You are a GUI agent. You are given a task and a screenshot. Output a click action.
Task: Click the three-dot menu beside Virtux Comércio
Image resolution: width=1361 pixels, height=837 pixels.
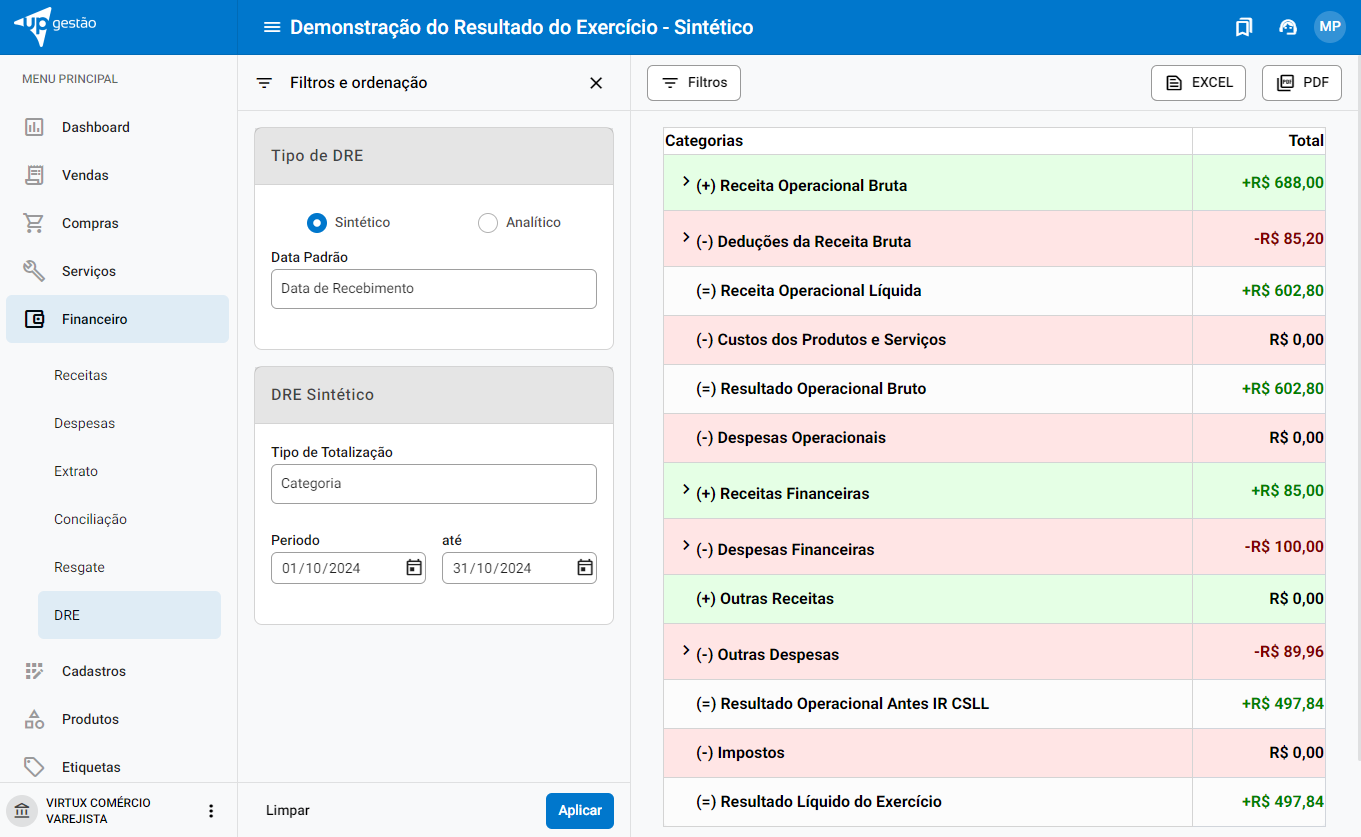(x=211, y=811)
